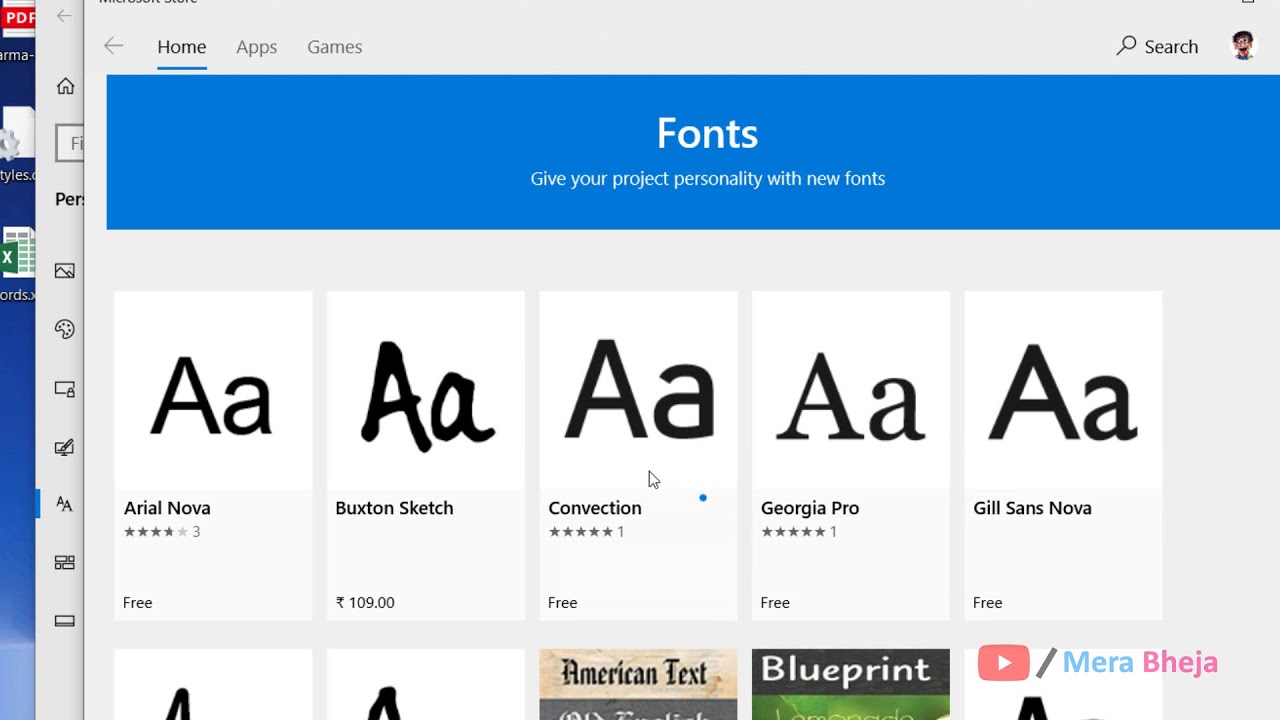Open the Gill Sans Nova font preview
Viewport: 1280px width, 720px height.
[x=1063, y=391]
